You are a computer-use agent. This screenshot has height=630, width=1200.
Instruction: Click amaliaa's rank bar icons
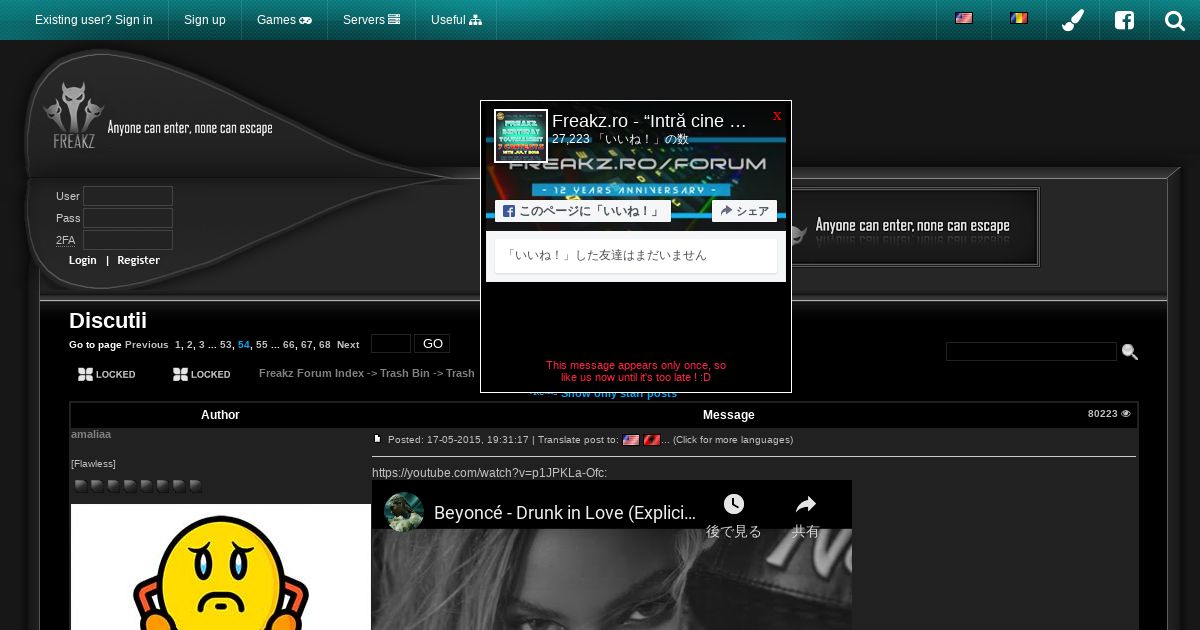point(139,486)
